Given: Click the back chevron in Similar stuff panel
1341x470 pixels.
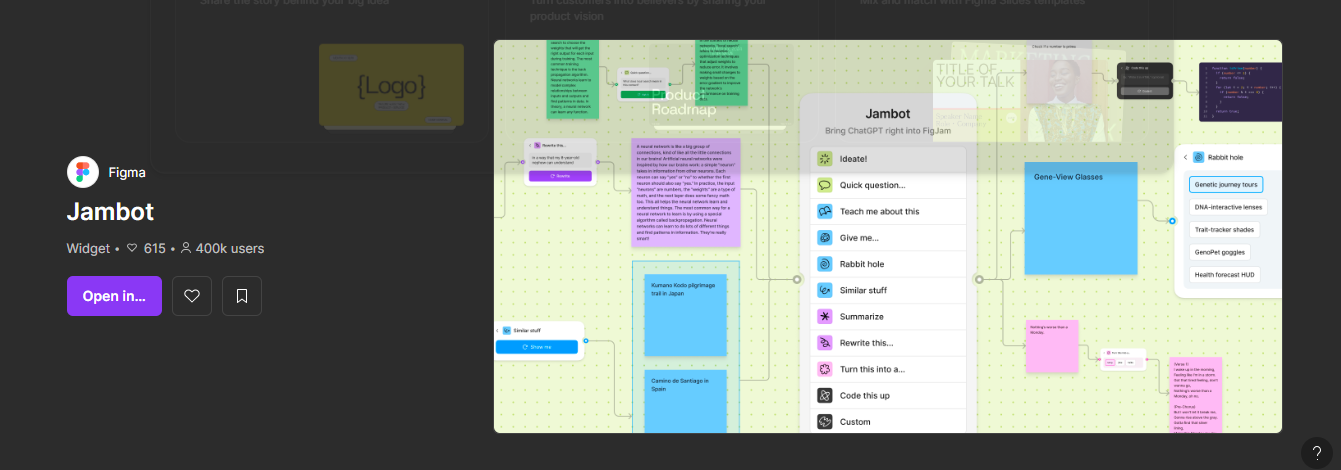Looking at the screenshot, I should pyautogui.click(x=497, y=330).
